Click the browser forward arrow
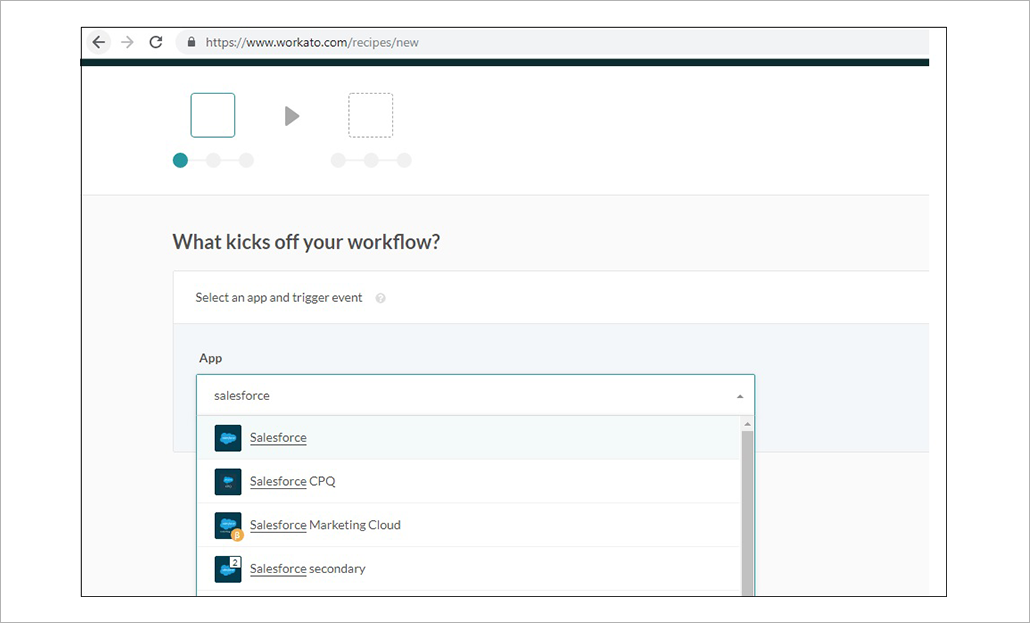 (x=127, y=42)
